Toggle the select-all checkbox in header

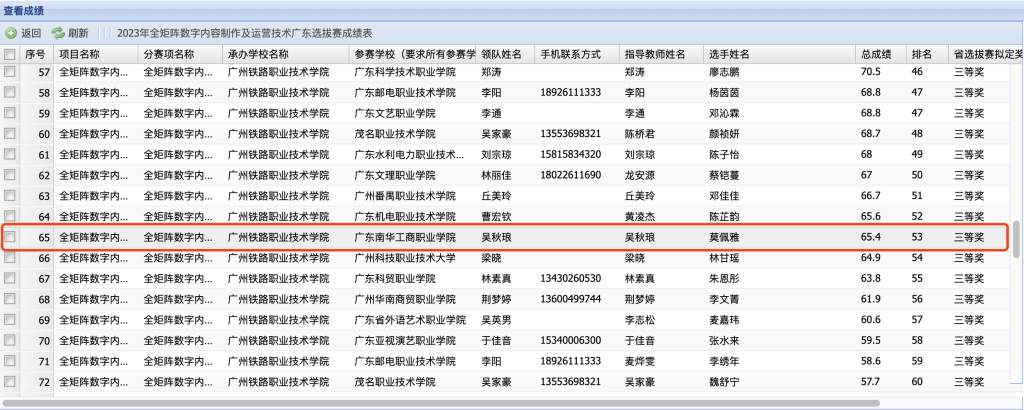[x=10, y=54]
